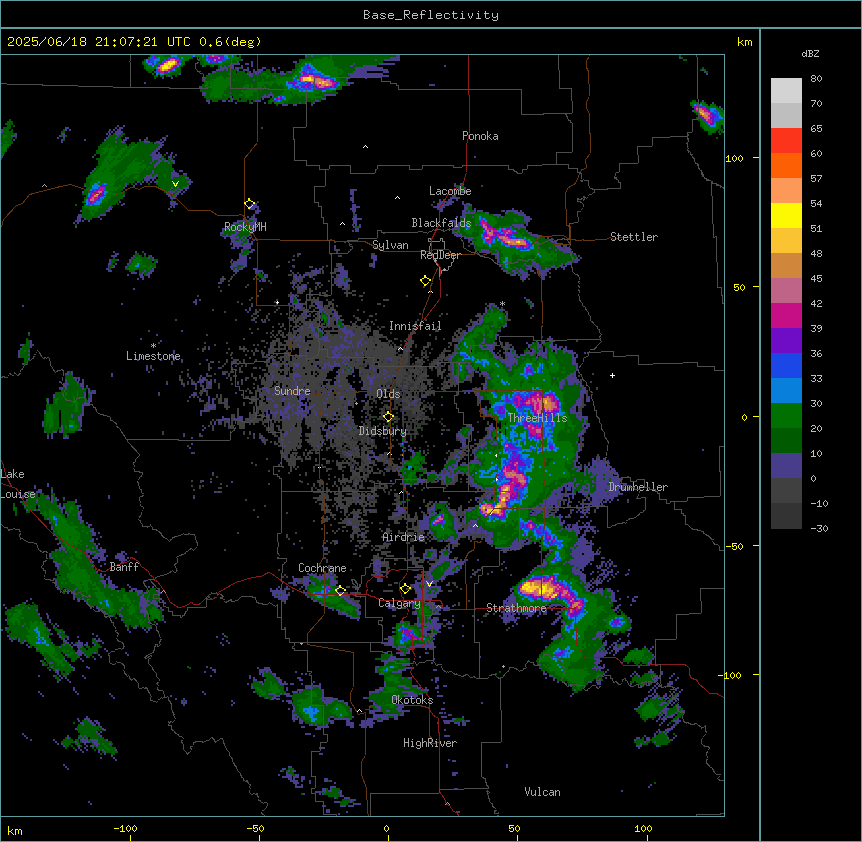The height and width of the screenshot is (842, 862).
Task: Click the km unit label at bottom left
Action: [x=15, y=830]
